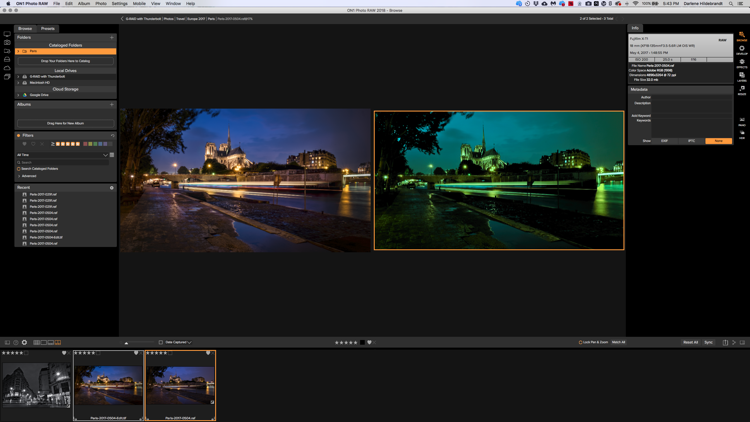
Task: Enable Search Cataloged Folders checkbox
Action: pos(19,169)
